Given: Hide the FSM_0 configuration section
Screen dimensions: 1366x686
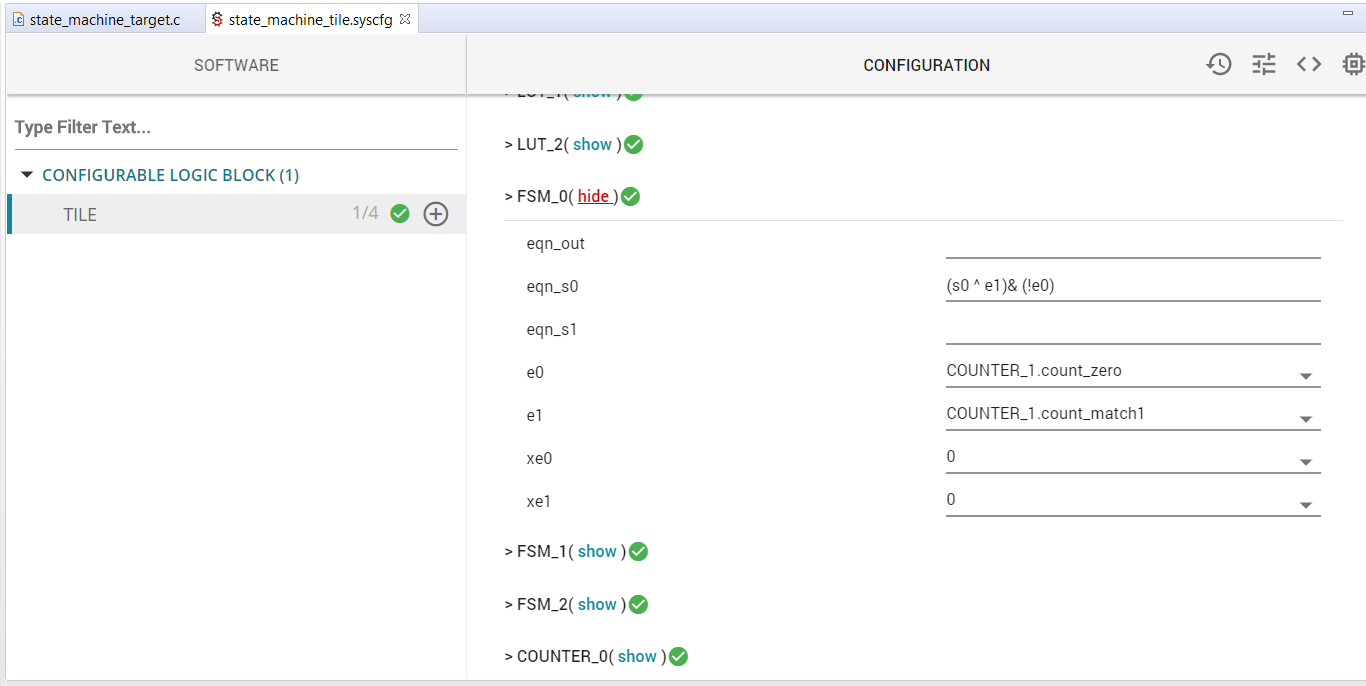Looking at the screenshot, I should pyautogui.click(x=594, y=196).
